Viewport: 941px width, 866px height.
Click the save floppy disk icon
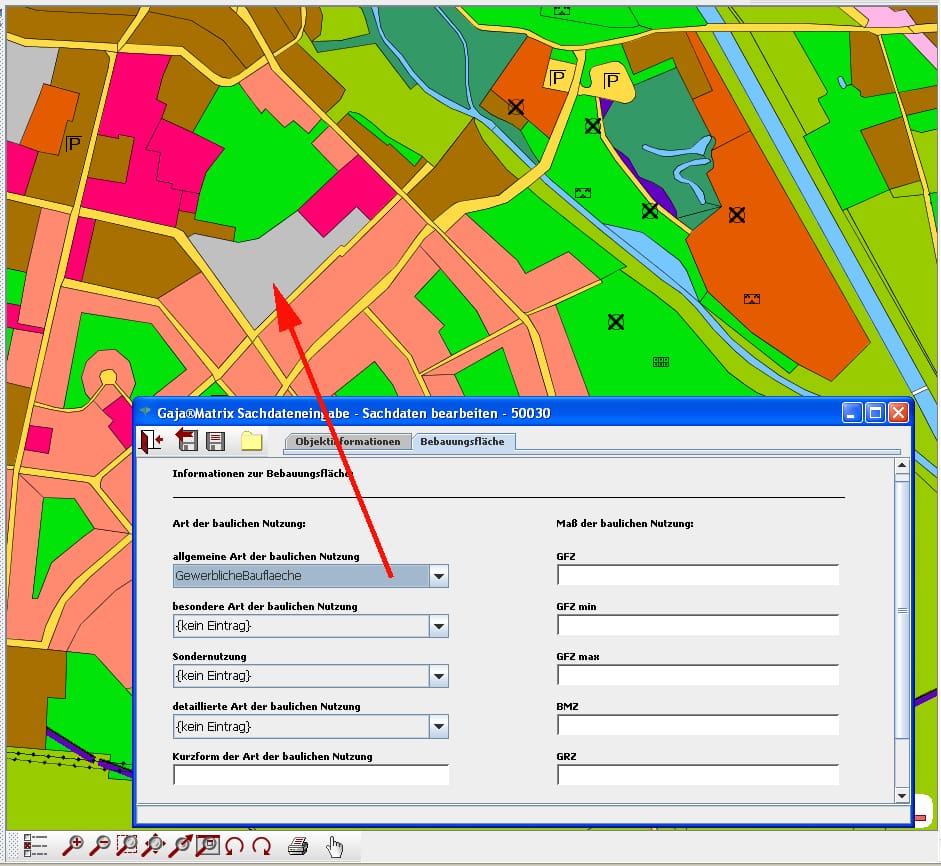pos(214,441)
